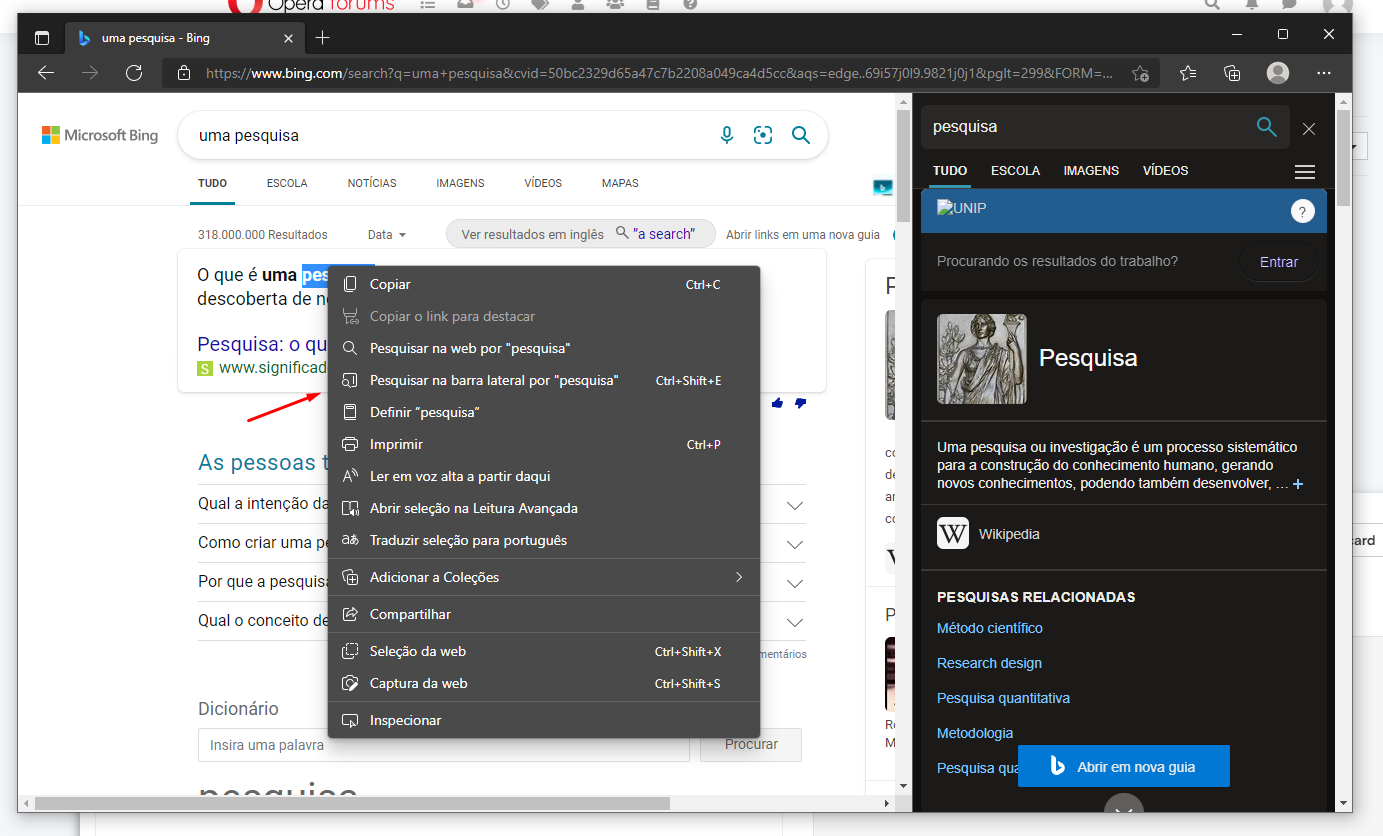The height and width of the screenshot is (836, 1383).
Task: Click the padlock site info icon
Action: coord(183,73)
